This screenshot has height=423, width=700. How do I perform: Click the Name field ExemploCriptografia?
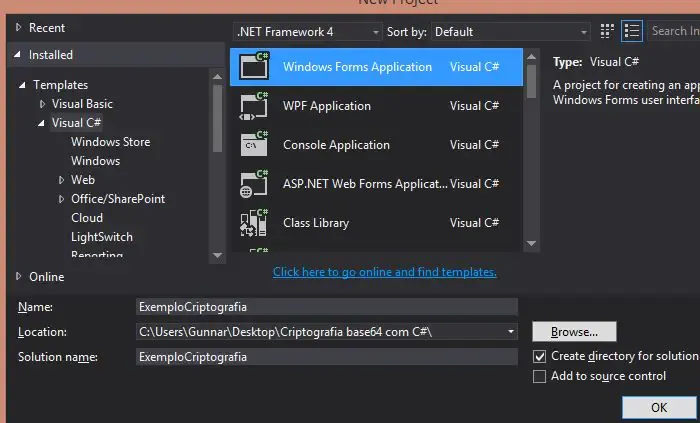click(x=327, y=307)
